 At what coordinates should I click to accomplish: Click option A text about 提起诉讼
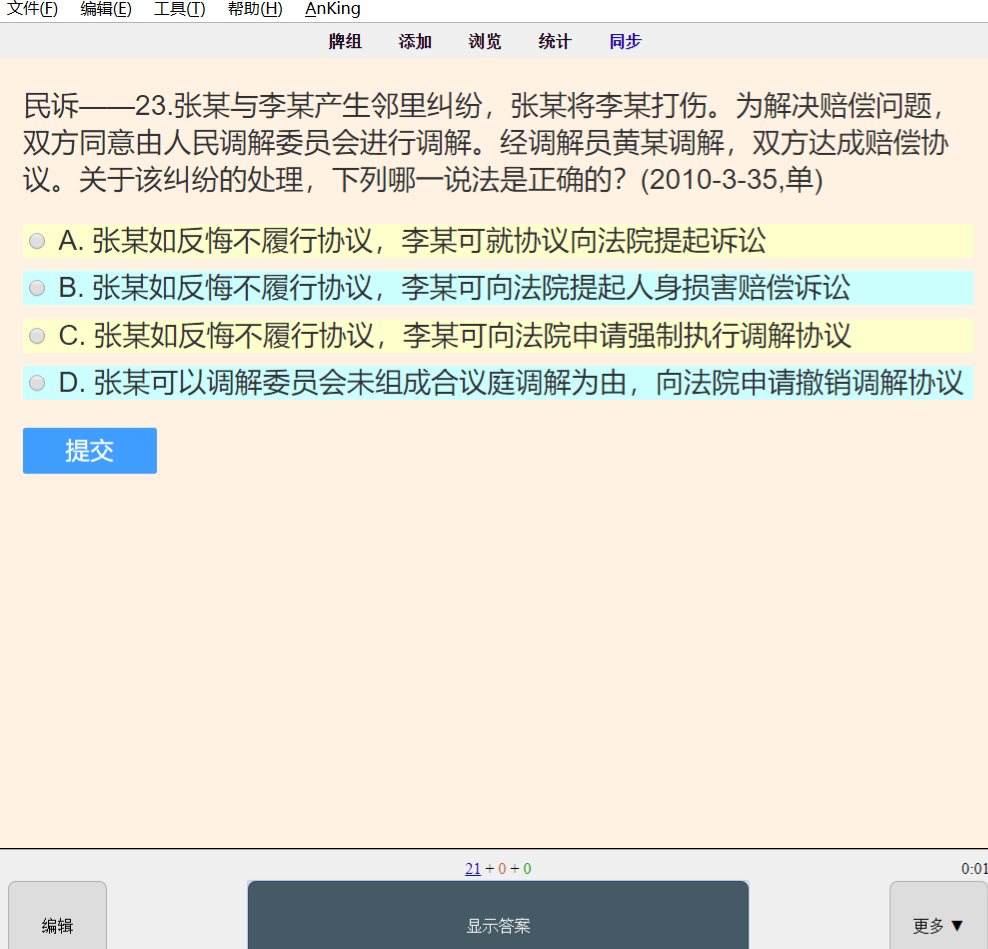coord(413,241)
